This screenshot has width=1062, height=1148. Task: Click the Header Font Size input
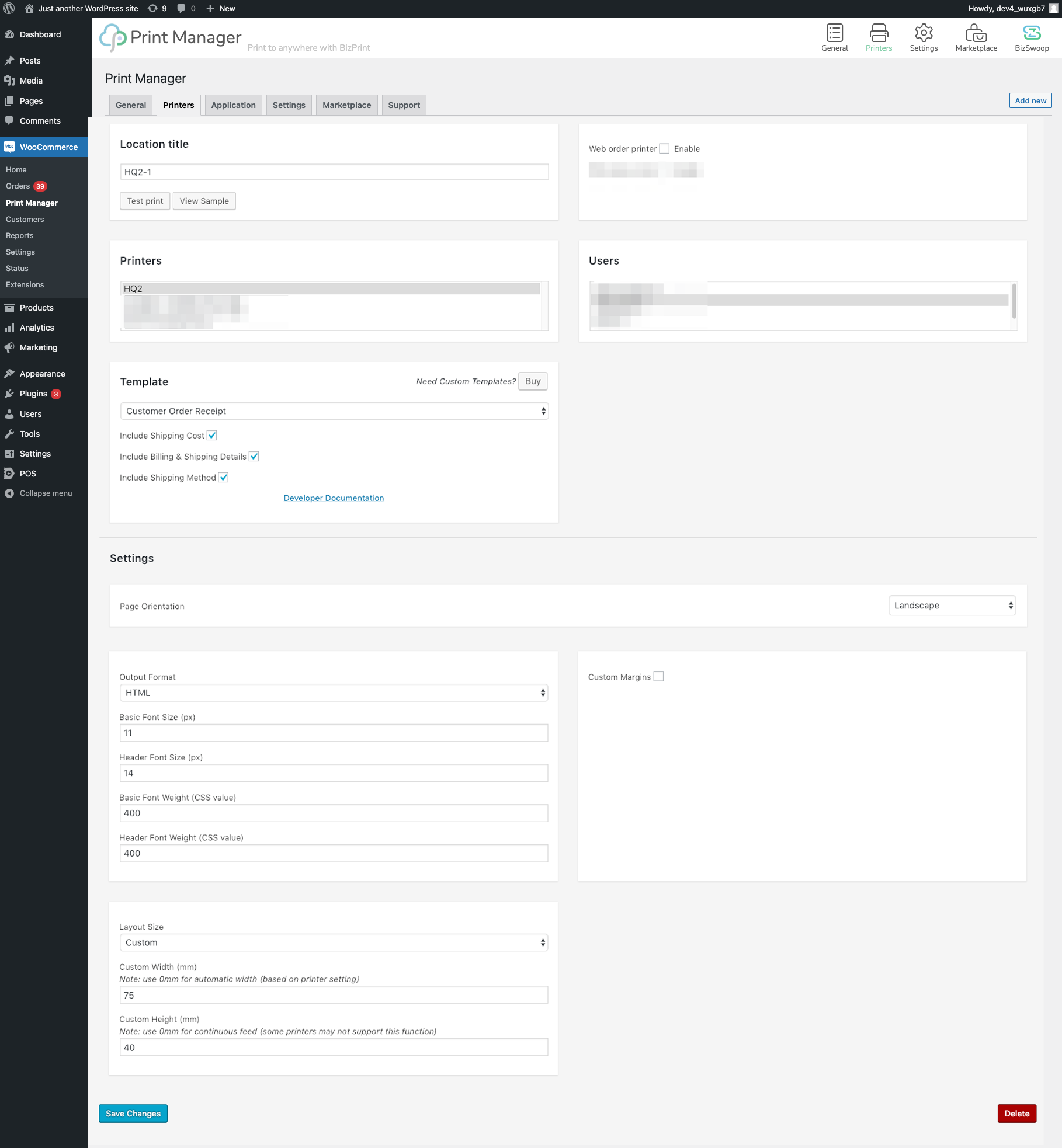[334, 773]
